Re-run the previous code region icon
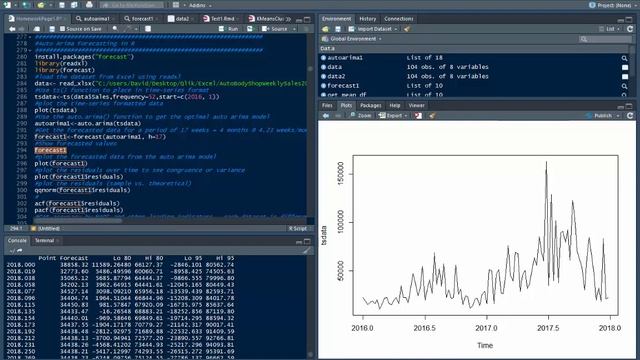The image size is (640, 360). [x=250, y=29]
